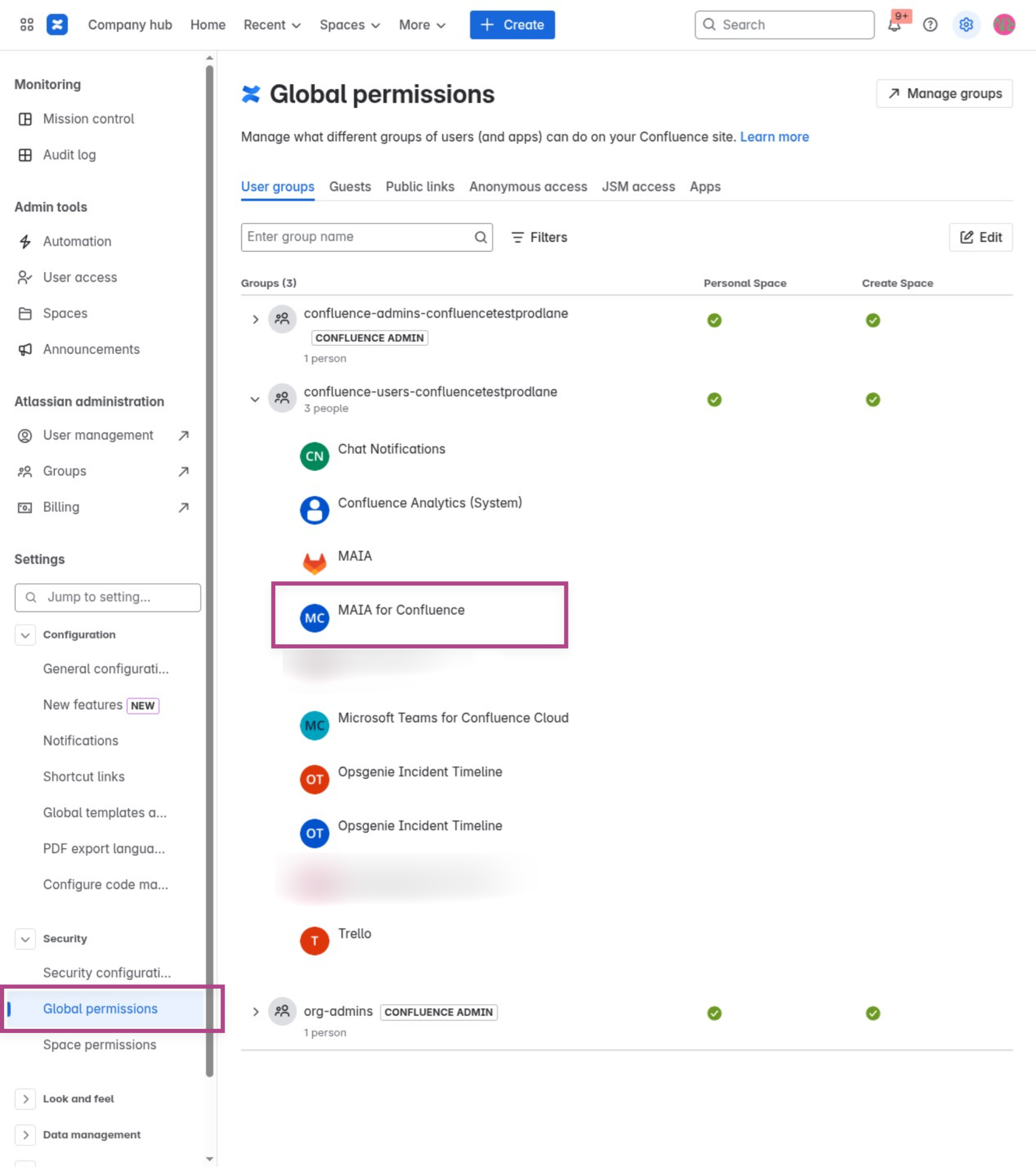This screenshot has height=1167, width=1036.
Task: Collapse the Security settings section
Action: pos(25,939)
